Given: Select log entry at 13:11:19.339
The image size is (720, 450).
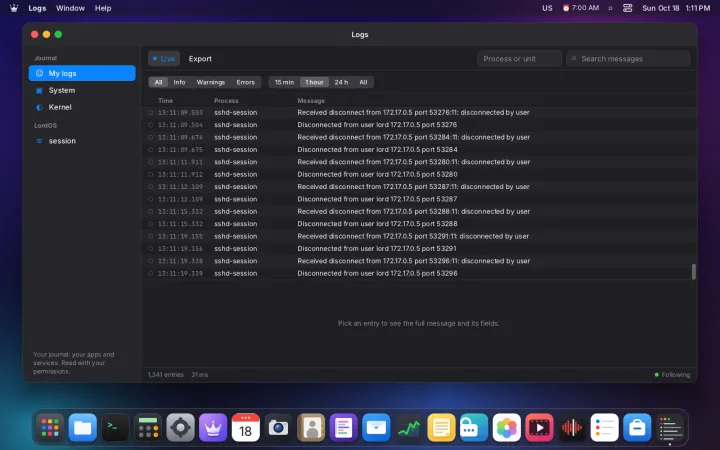Looking at the screenshot, I should point(419,274).
